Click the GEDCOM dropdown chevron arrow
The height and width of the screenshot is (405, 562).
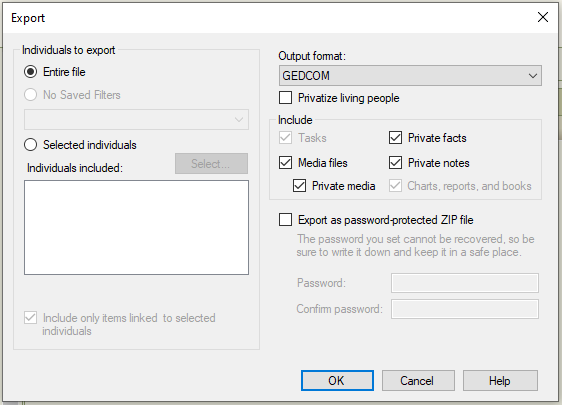tap(533, 76)
